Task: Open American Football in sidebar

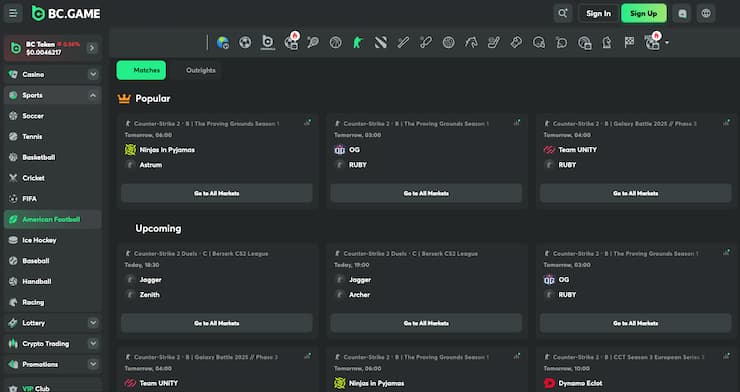Action: [x=52, y=219]
